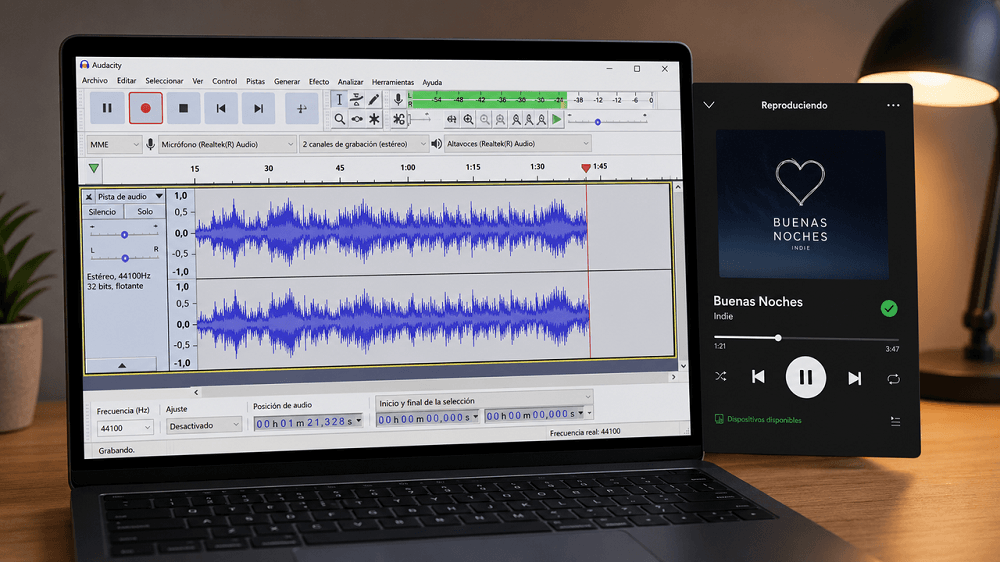The width and height of the screenshot is (1000, 562).
Task: Pause Buenas Noches in Spotify
Action: (x=805, y=378)
